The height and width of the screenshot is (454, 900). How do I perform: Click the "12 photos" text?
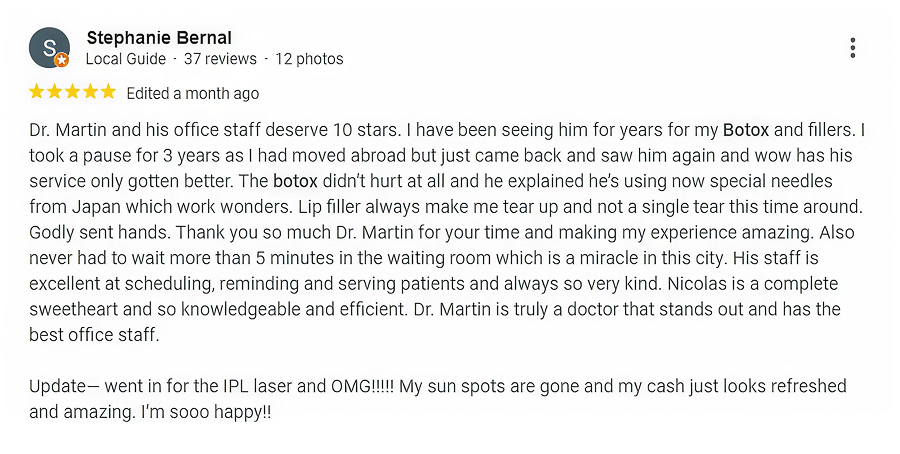click(x=309, y=59)
